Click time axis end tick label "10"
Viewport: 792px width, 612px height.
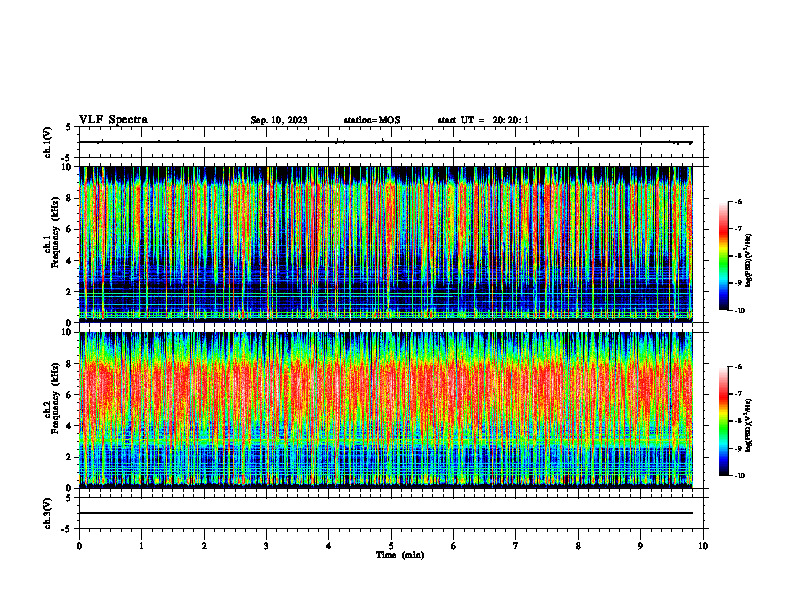(703, 546)
